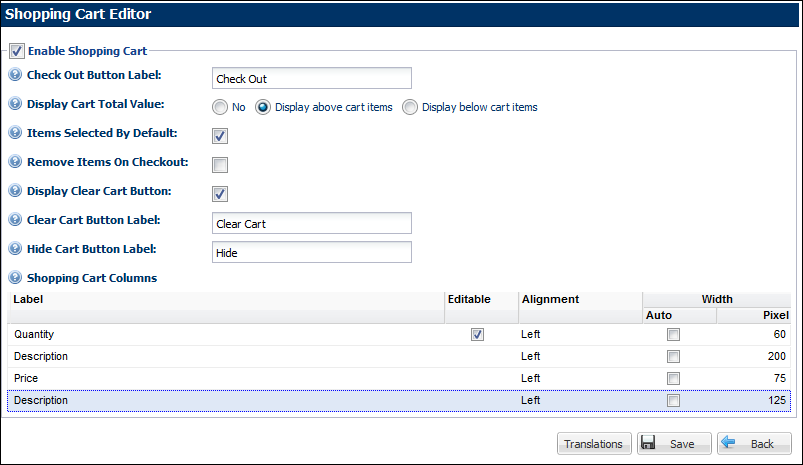Click help icon beside Items Selected By Default
The height and width of the screenshot is (465, 803).
tap(15, 133)
